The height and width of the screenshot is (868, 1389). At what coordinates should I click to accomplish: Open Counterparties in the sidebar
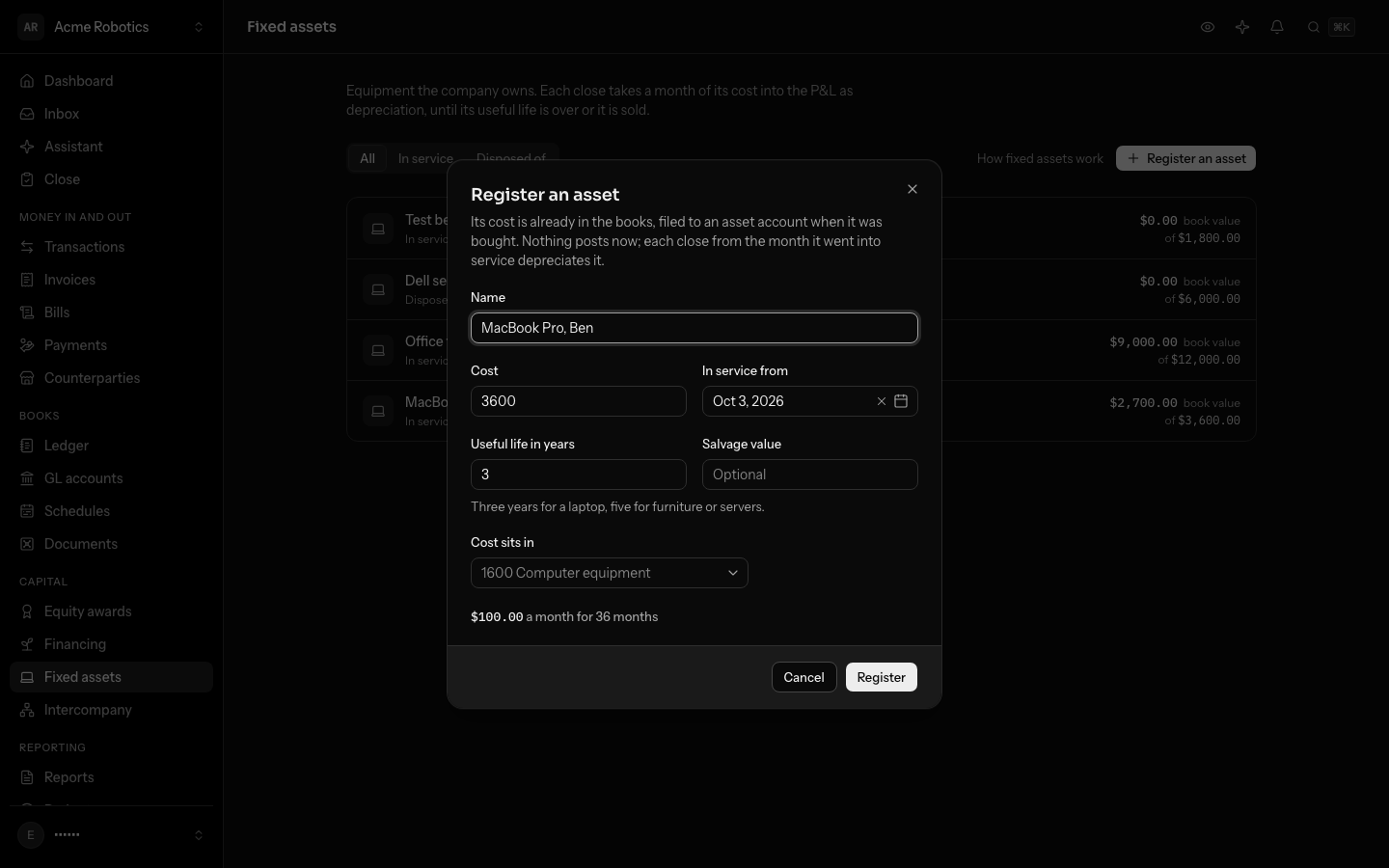[x=111, y=378]
